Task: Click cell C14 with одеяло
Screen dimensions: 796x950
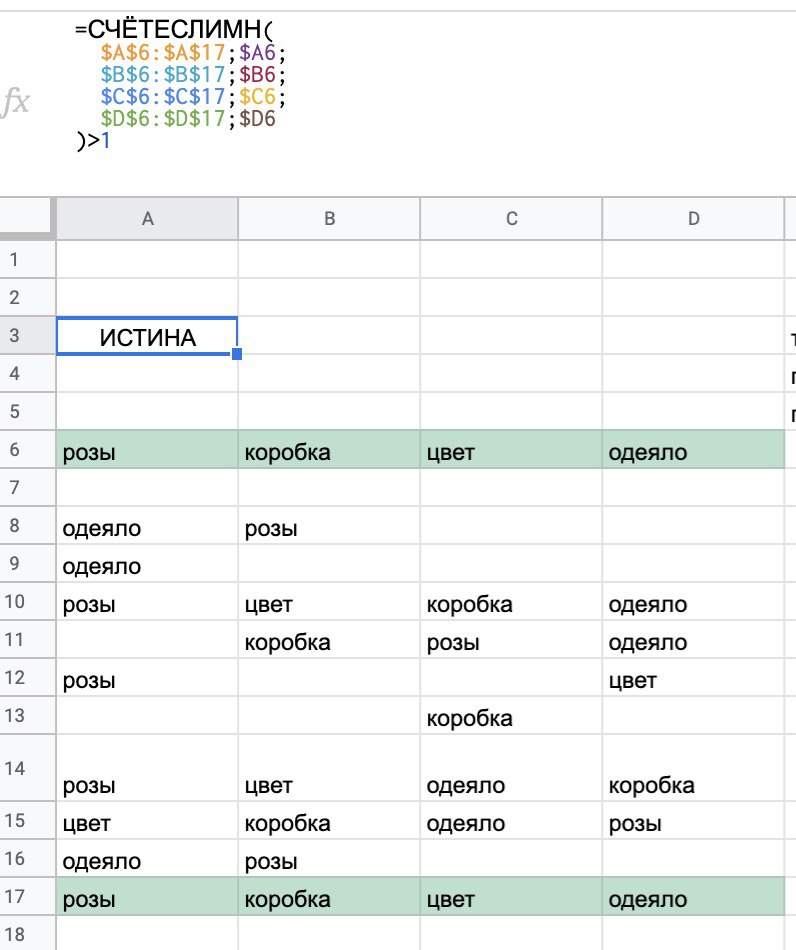Action: 511,768
